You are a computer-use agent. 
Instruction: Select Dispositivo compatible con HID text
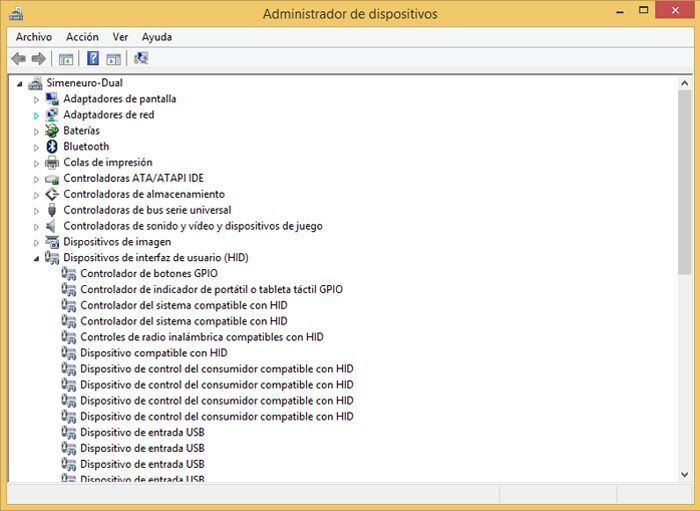[x=154, y=353]
